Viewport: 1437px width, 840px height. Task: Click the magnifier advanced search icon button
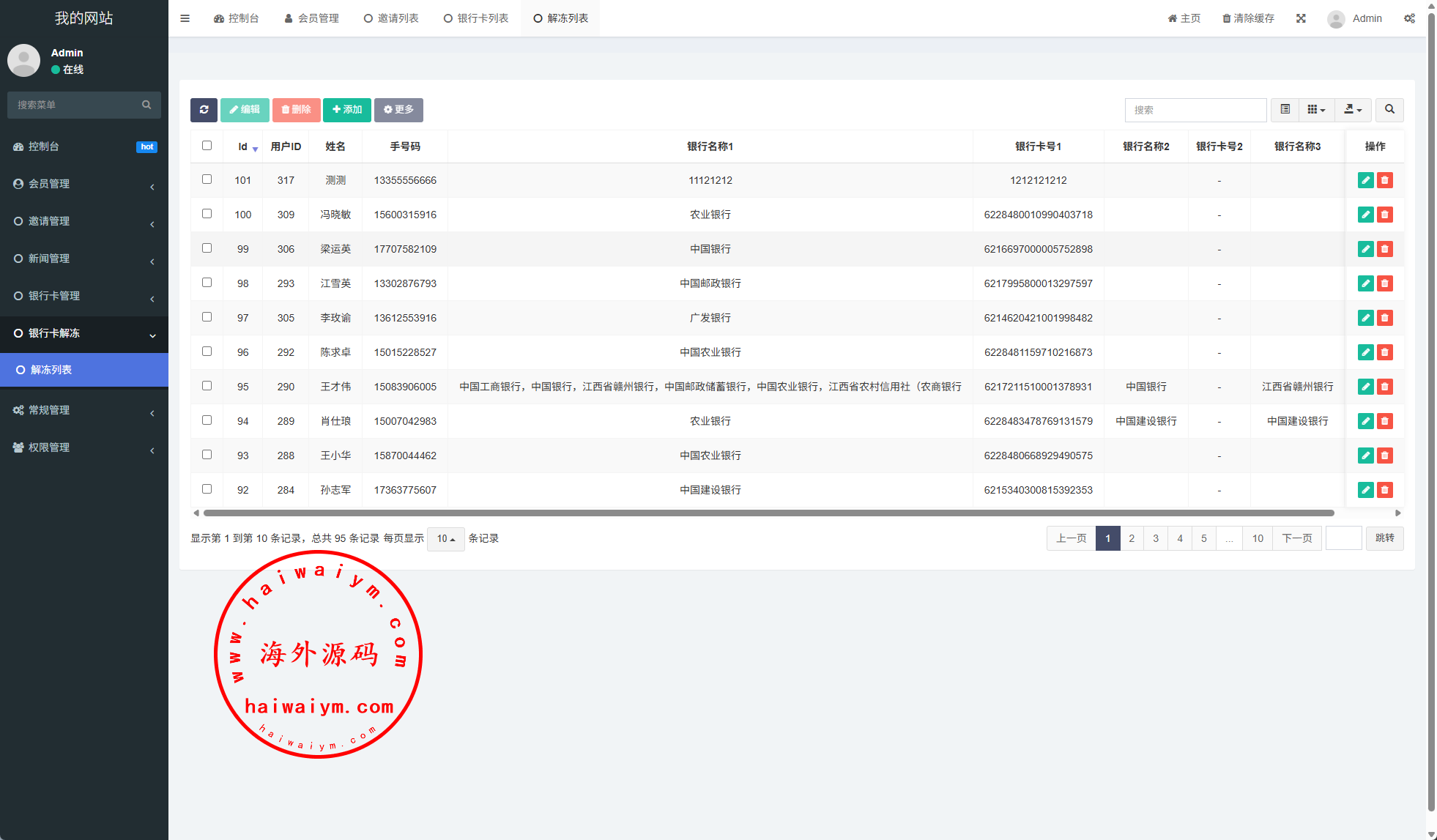(1389, 110)
